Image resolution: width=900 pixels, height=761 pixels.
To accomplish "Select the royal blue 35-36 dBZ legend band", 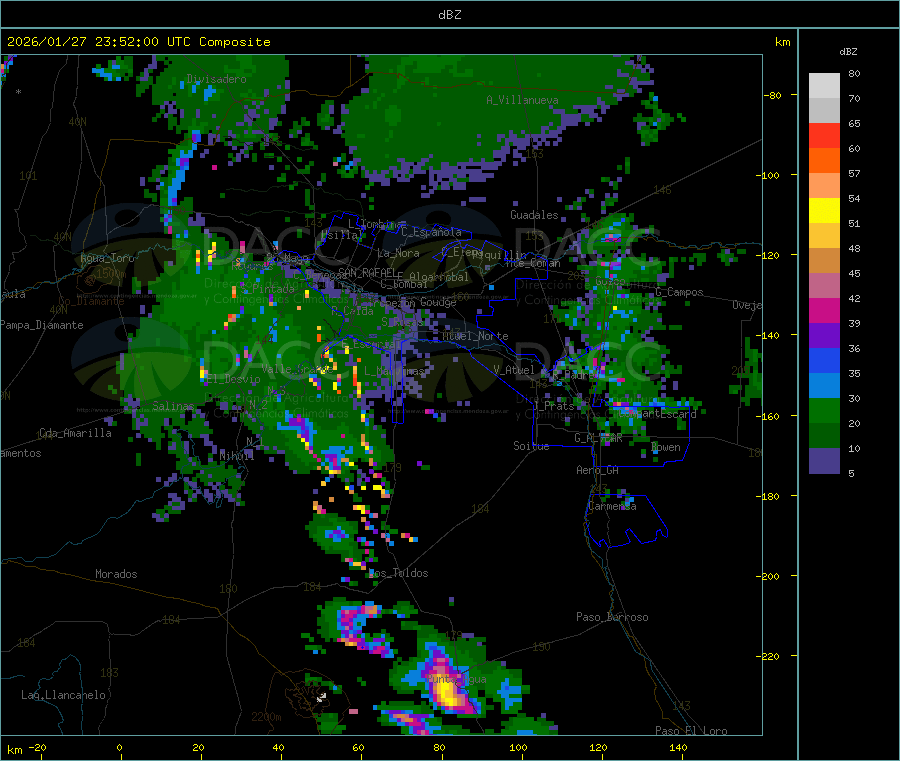I will coord(824,360).
